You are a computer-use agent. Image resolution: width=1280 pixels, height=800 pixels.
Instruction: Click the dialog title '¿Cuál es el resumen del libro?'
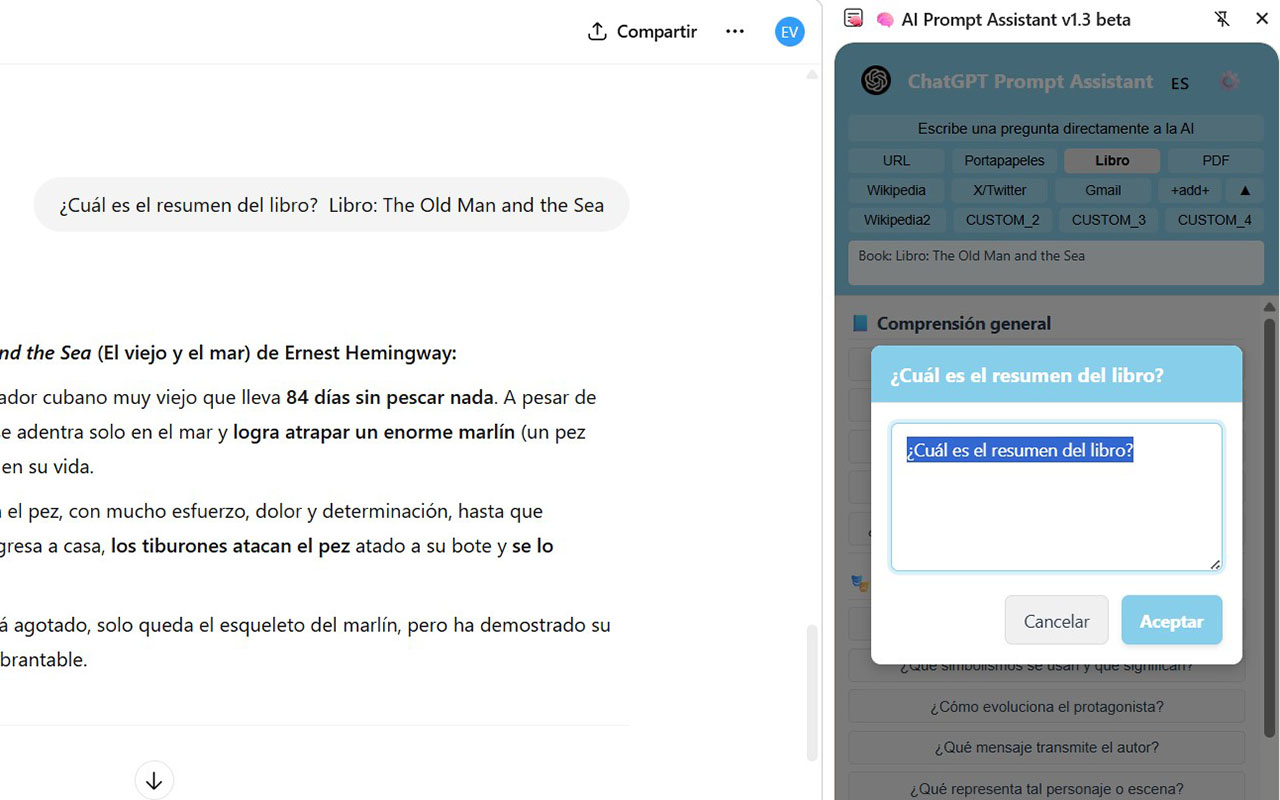tap(1027, 376)
